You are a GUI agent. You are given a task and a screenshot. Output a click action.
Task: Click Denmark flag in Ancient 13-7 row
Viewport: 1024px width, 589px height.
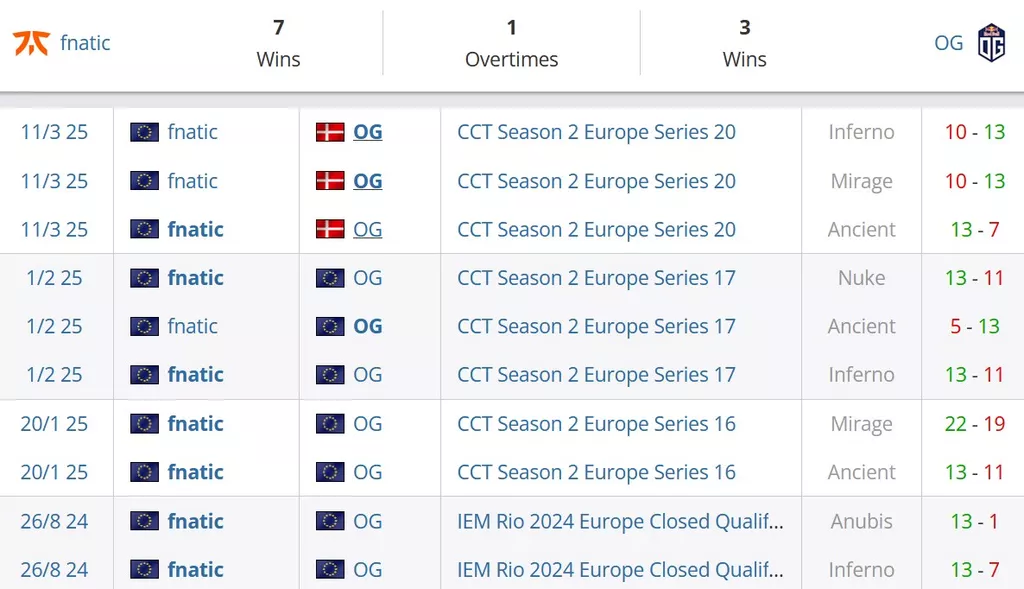tap(330, 229)
